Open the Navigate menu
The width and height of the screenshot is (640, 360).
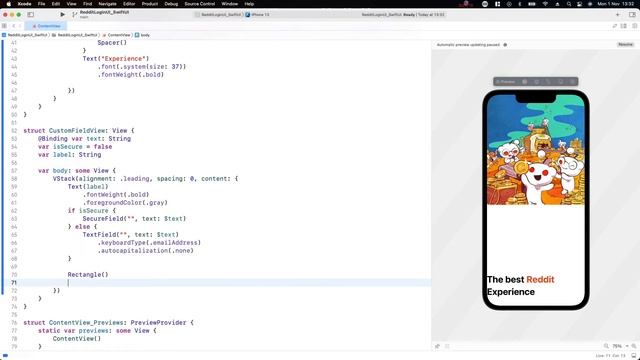click(x=108, y=4)
